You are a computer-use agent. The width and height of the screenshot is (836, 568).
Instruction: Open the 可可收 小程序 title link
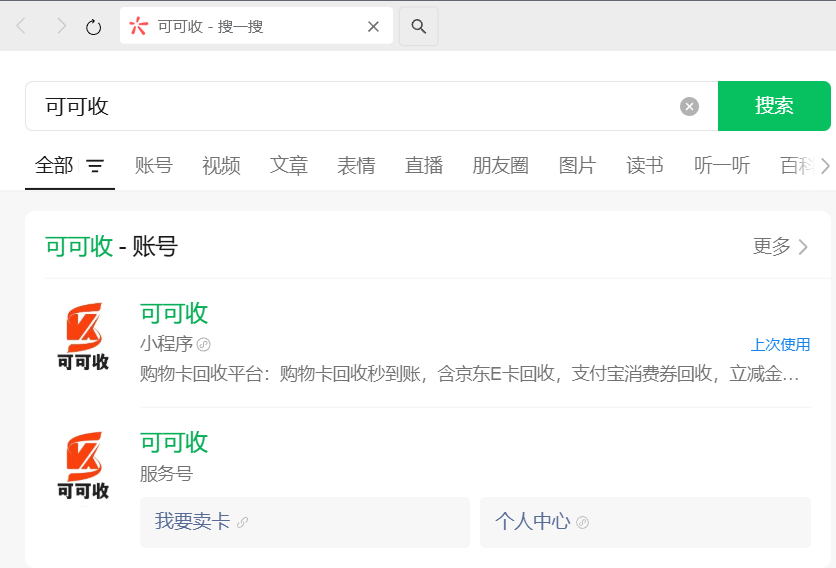(x=174, y=313)
